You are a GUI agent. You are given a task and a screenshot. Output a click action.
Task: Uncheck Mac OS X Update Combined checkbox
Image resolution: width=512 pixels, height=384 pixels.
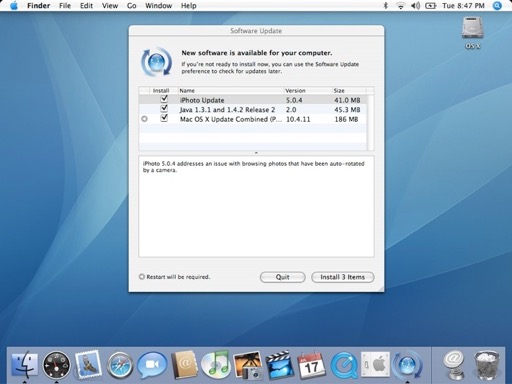[164, 118]
